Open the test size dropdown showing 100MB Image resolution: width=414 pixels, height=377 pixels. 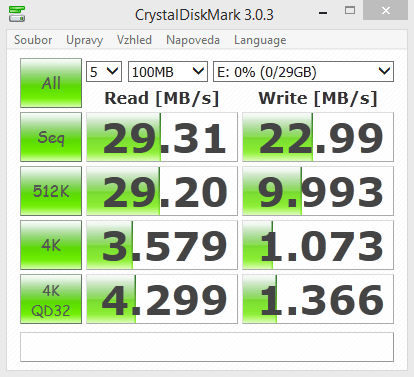pyautogui.click(x=168, y=72)
